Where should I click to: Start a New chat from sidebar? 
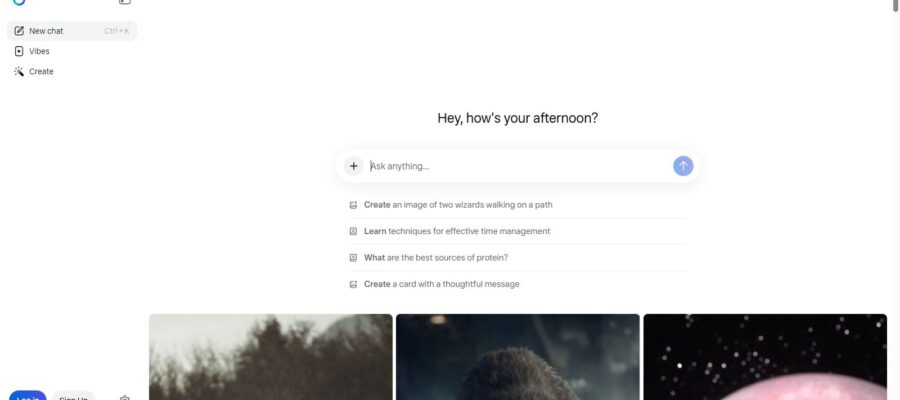click(72, 31)
